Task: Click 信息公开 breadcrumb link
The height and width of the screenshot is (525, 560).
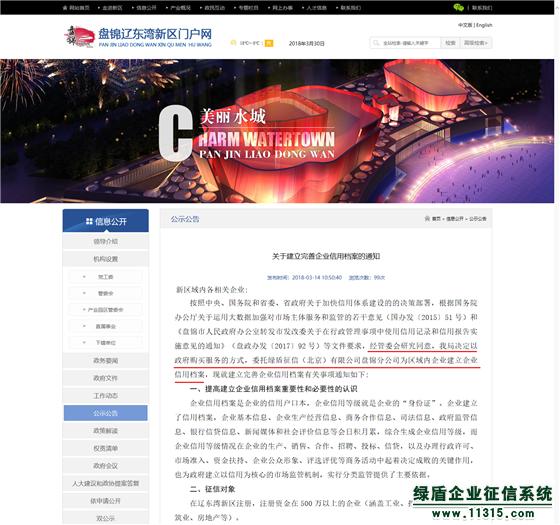Action: tap(455, 219)
